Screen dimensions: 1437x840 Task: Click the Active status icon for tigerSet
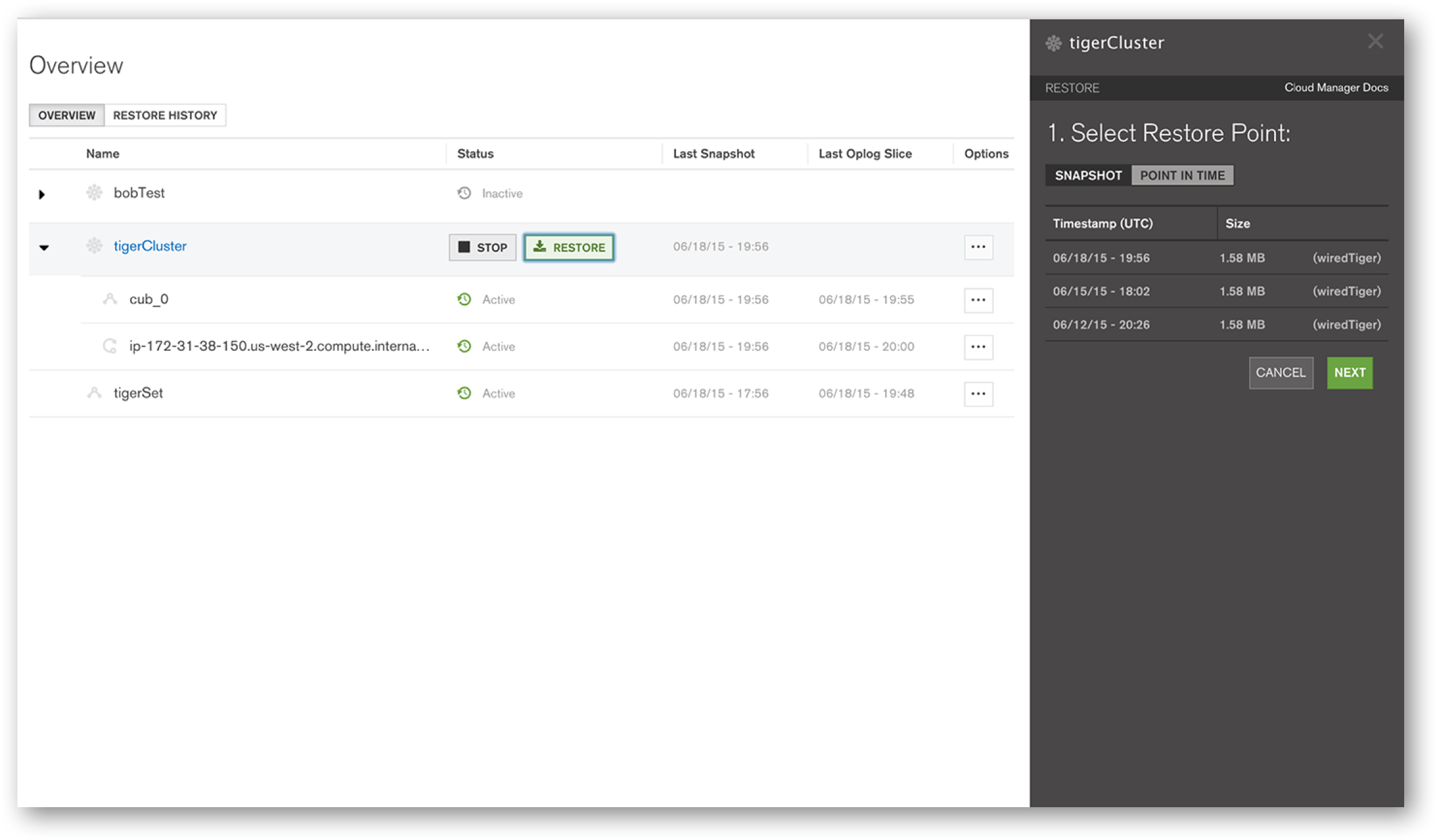point(464,393)
